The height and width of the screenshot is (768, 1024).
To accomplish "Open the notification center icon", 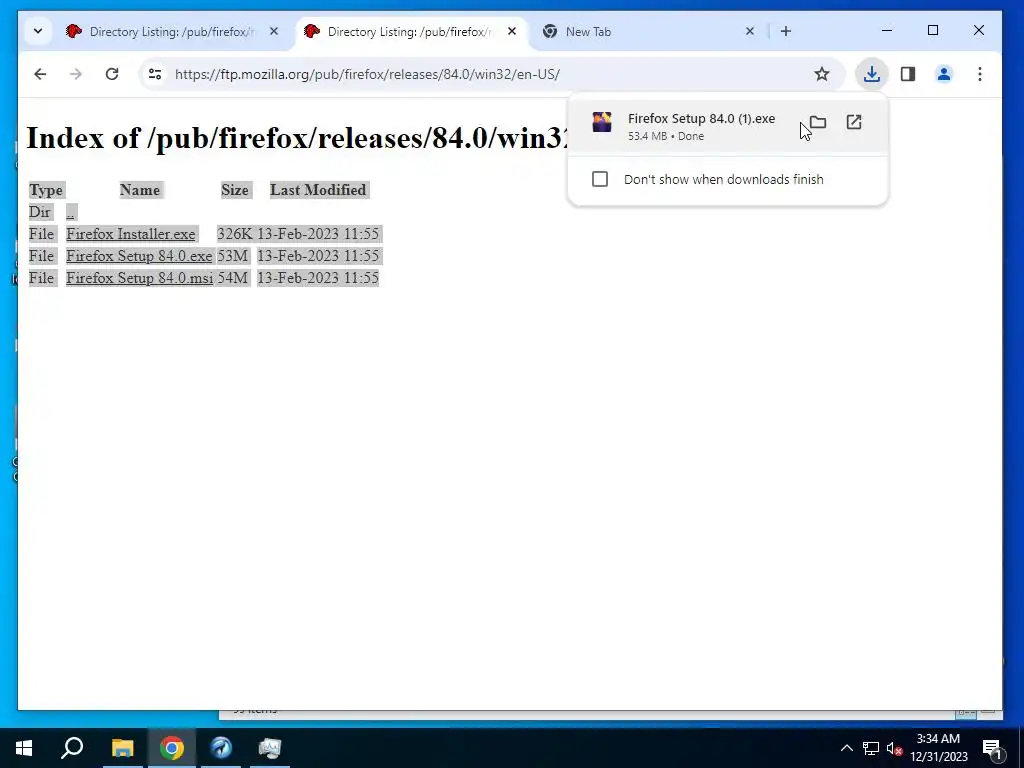I will coord(993,748).
